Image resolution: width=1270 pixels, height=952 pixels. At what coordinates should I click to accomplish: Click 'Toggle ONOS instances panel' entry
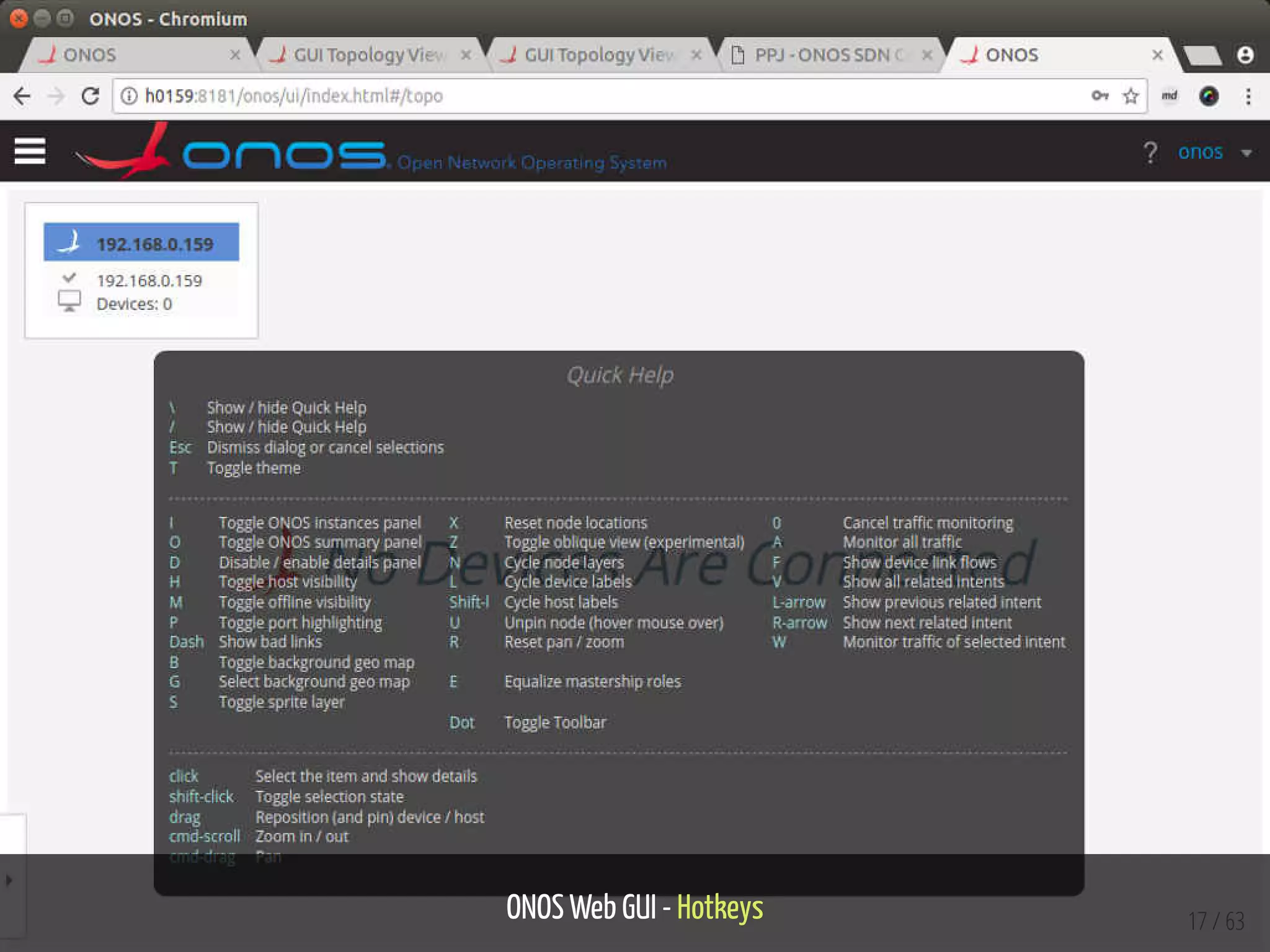tap(320, 522)
